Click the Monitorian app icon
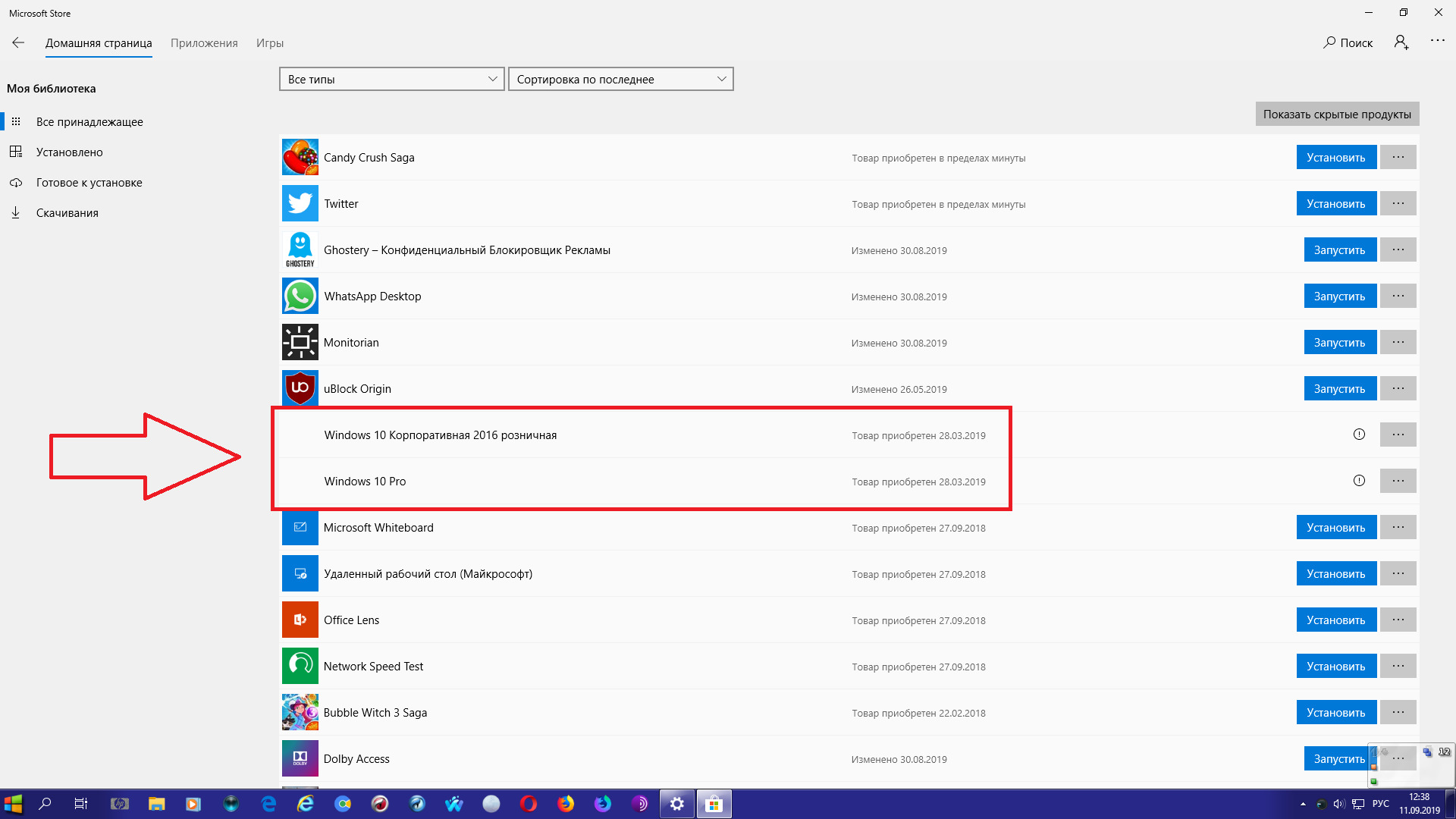1456x819 pixels. point(300,343)
